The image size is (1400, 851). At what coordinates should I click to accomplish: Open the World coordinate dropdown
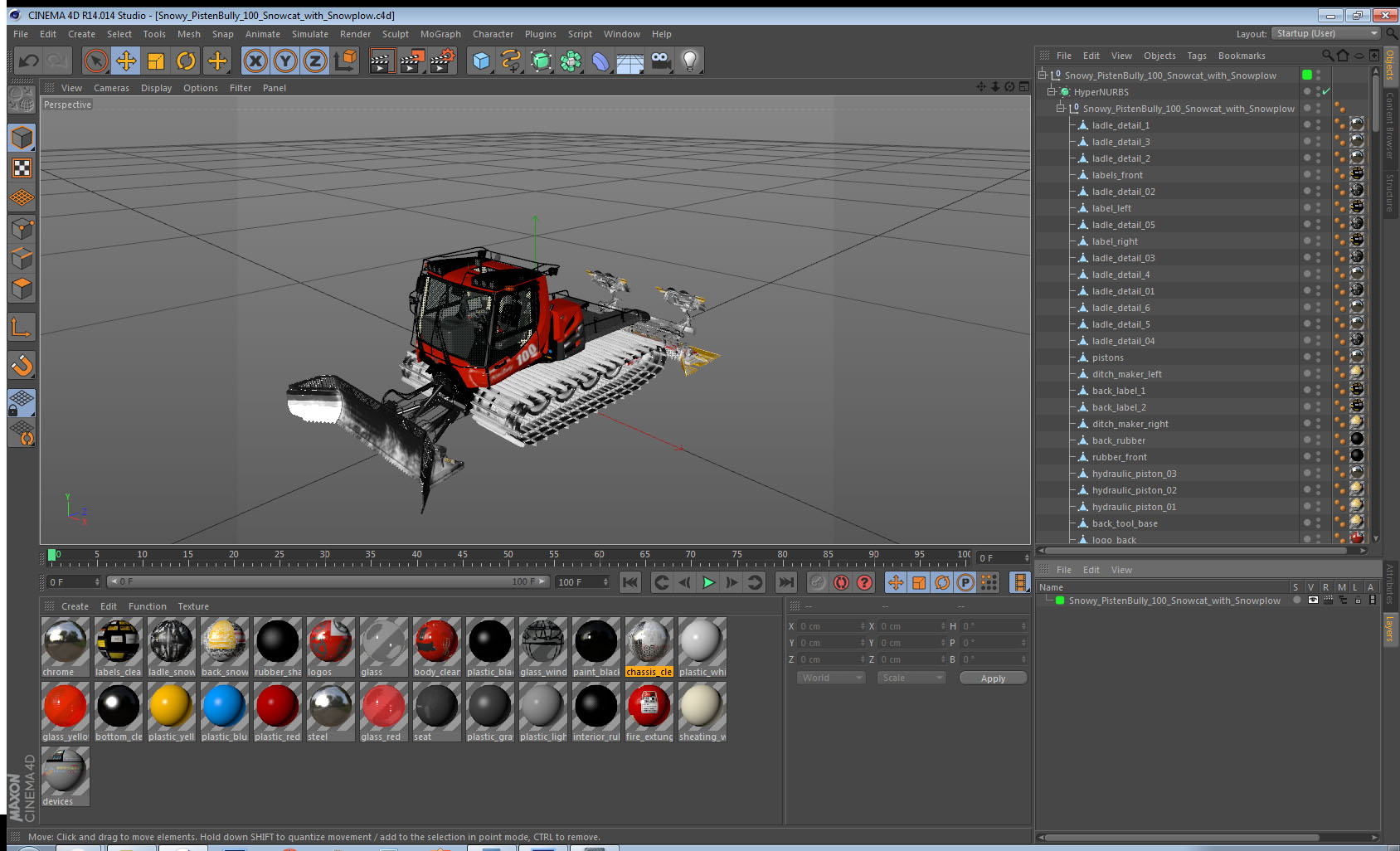[x=831, y=678]
